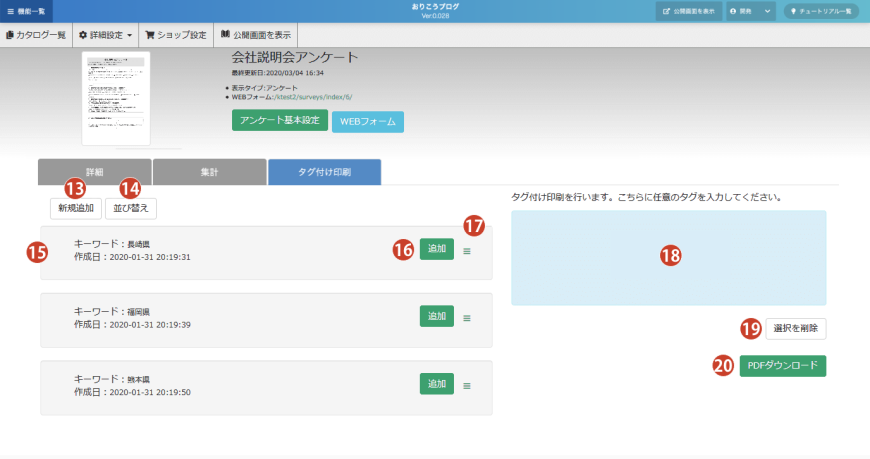Switch to the 集計 tab

[x=209, y=172]
